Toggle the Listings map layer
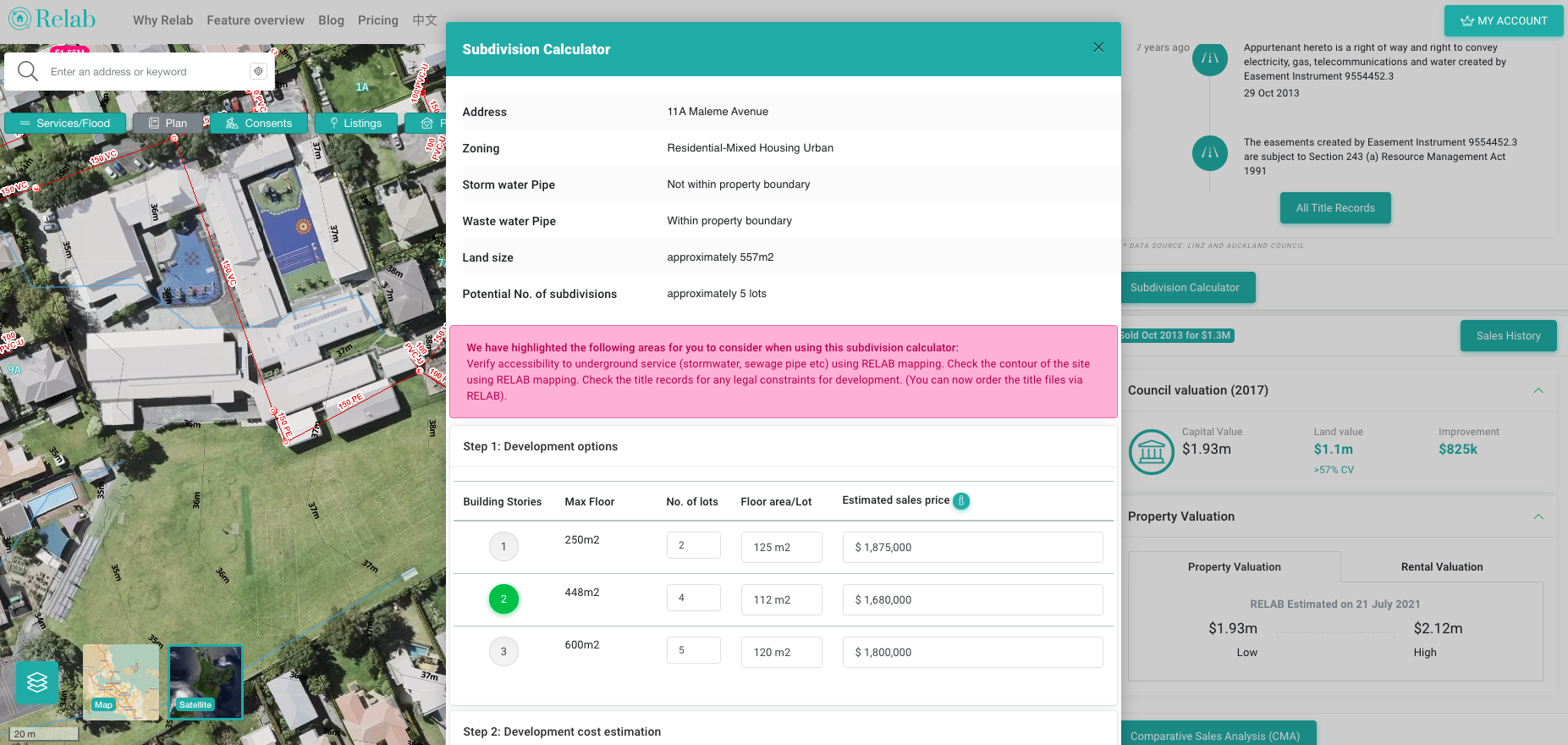This screenshot has width=1568, height=745. 356,124
